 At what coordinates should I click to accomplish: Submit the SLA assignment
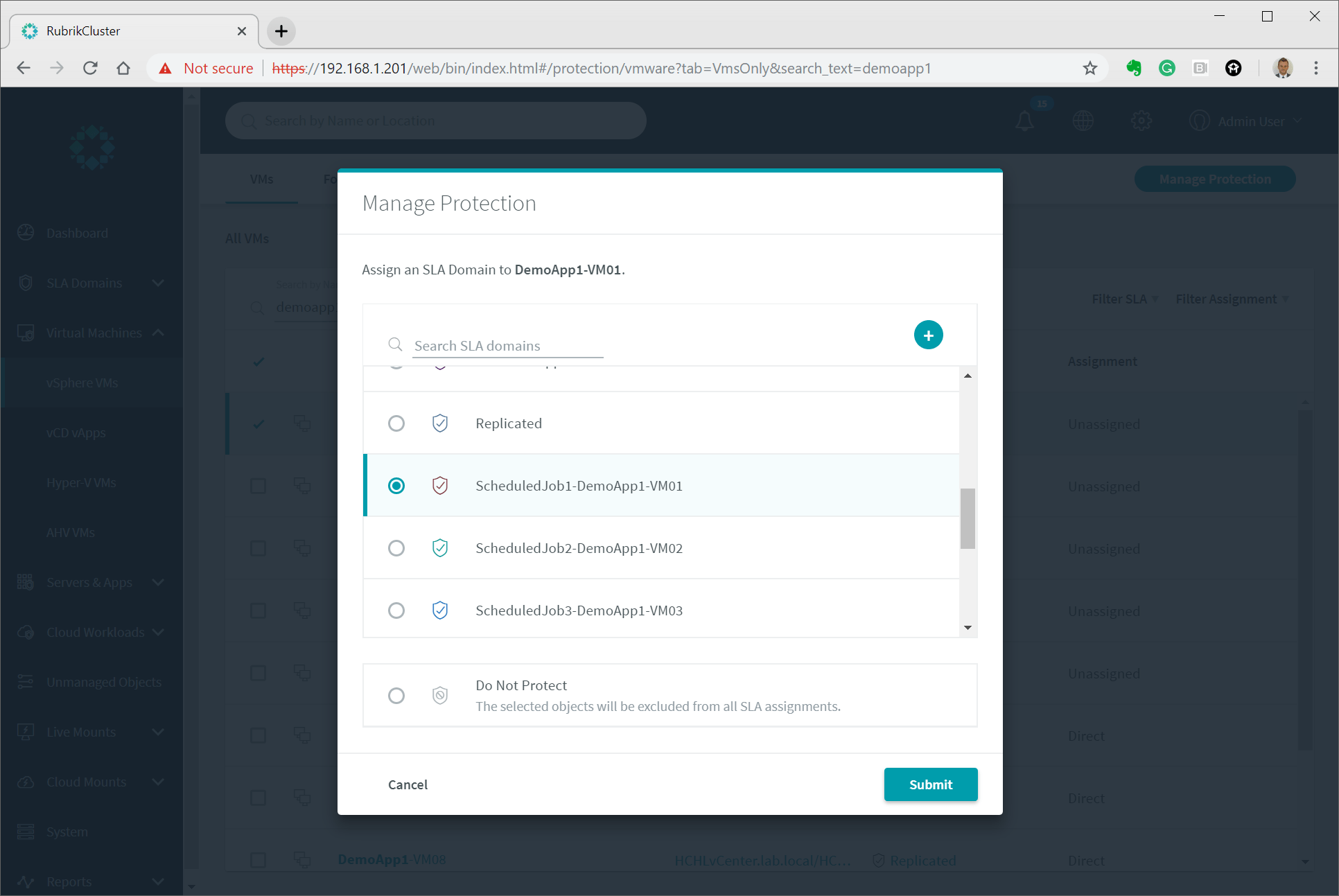[930, 784]
